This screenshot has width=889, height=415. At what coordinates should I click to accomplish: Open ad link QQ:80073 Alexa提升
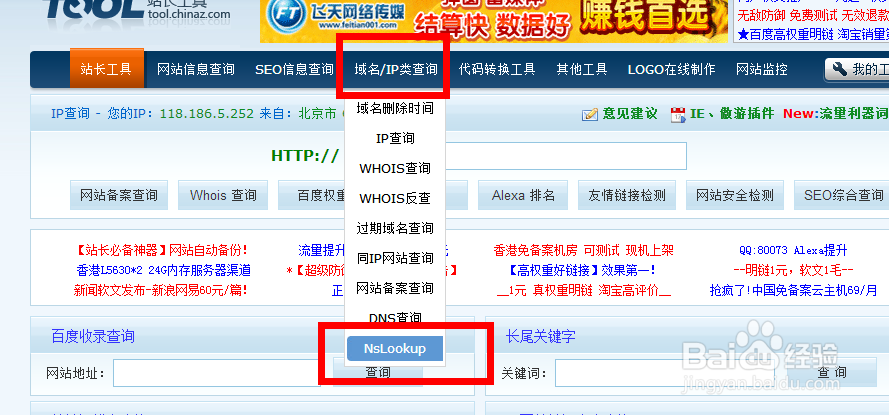point(793,250)
